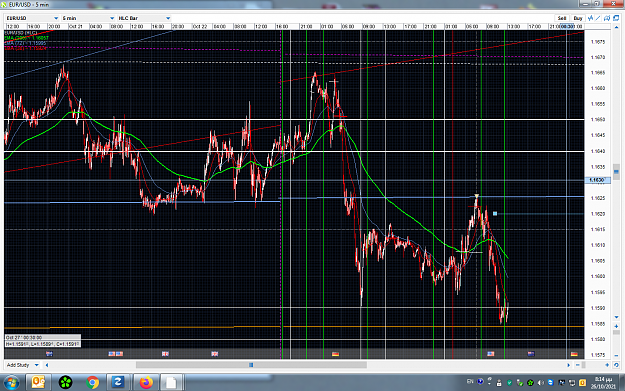This screenshot has height=391, width=625.
Task: Click the Oct 22 date label on time axis
Action: click(x=200, y=26)
